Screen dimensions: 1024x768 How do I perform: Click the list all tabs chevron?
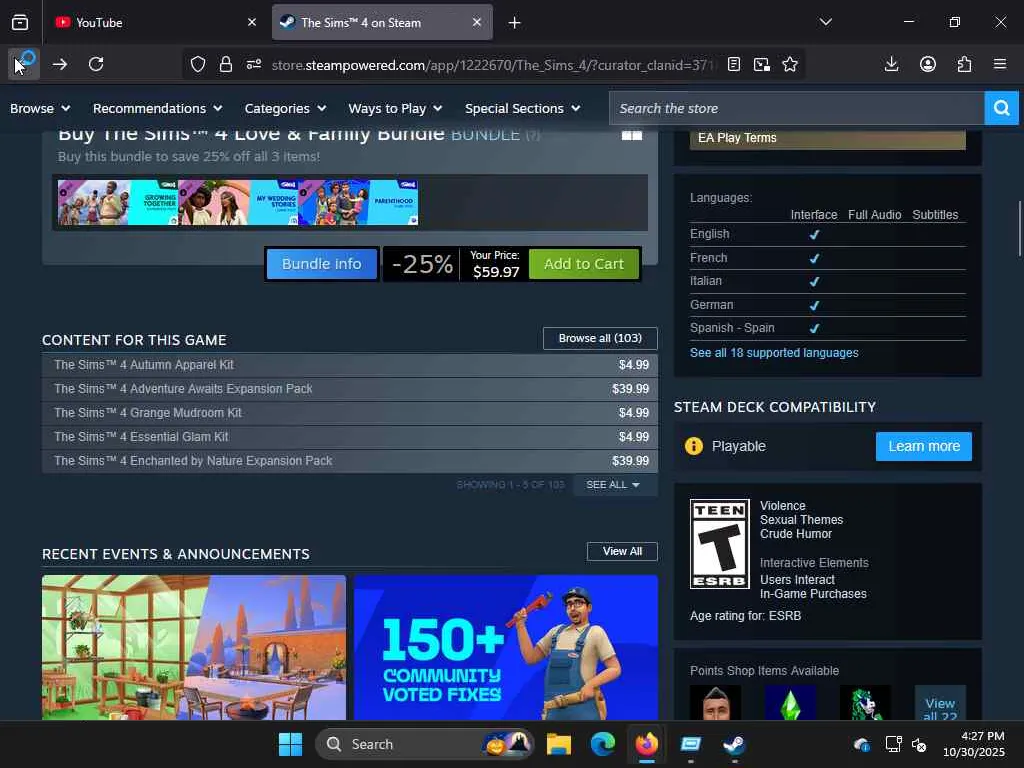click(825, 22)
